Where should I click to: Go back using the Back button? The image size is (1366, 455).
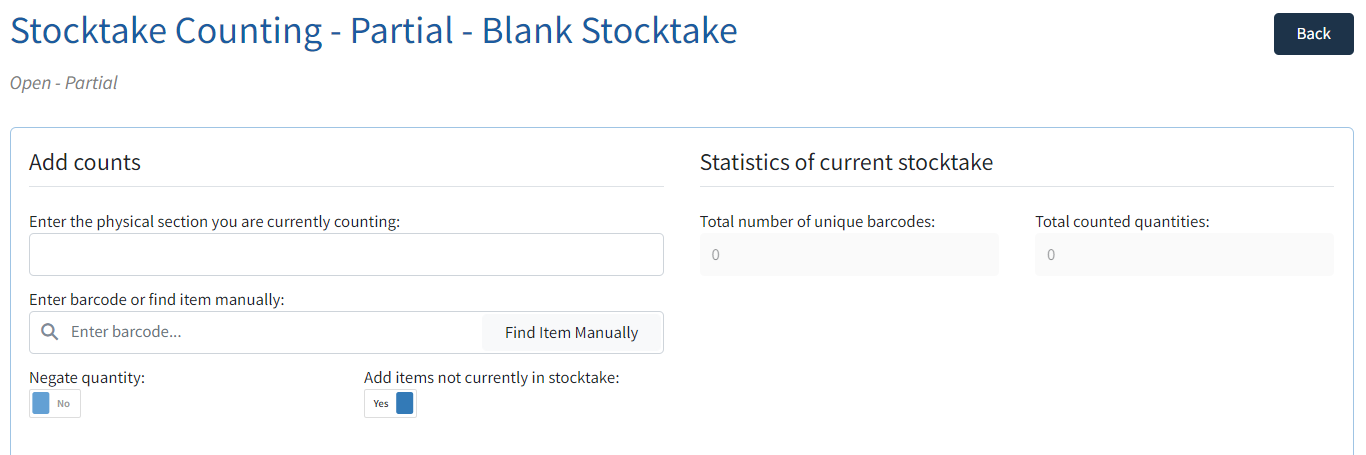click(x=1313, y=34)
